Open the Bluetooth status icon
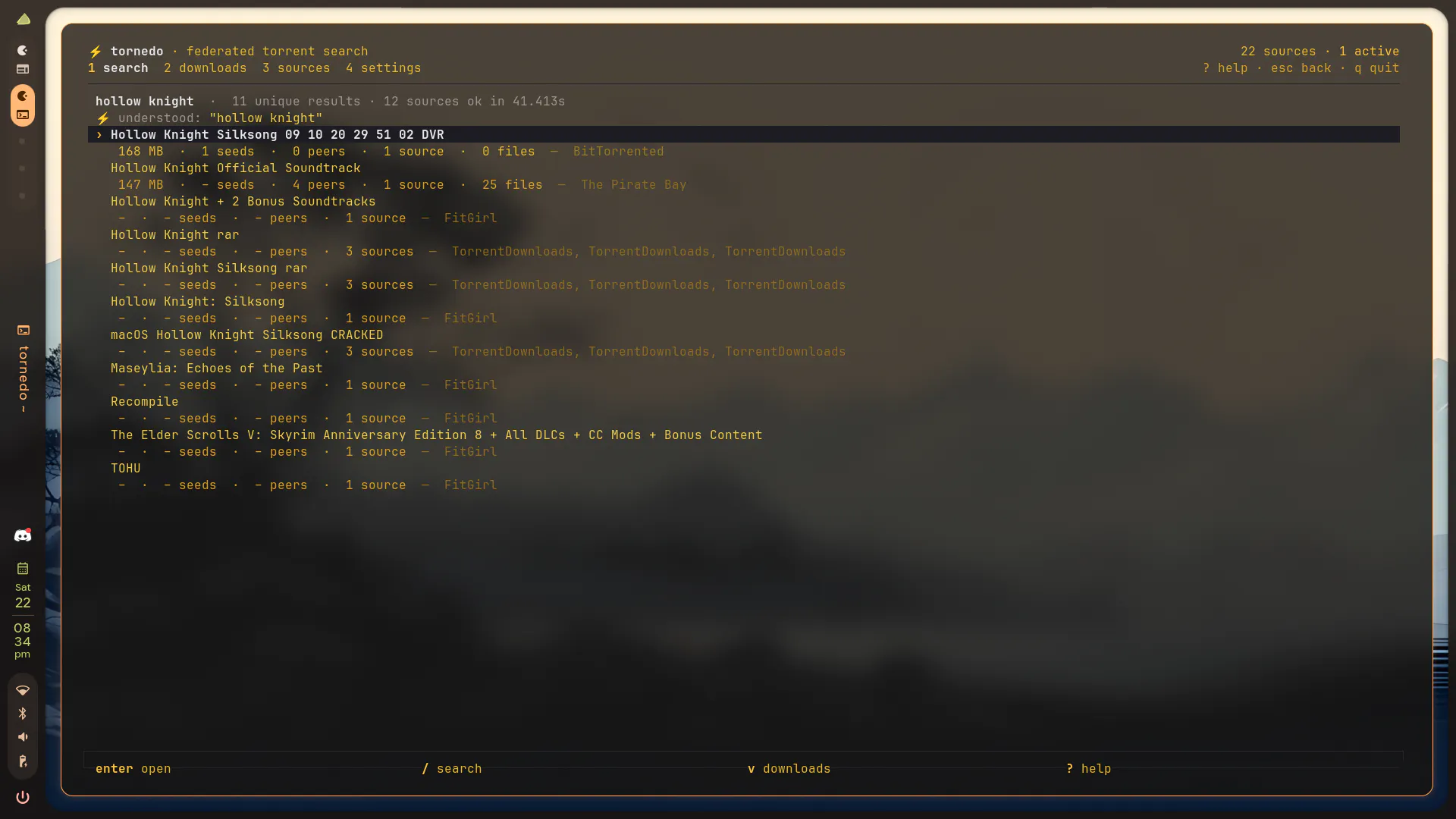 [23, 714]
